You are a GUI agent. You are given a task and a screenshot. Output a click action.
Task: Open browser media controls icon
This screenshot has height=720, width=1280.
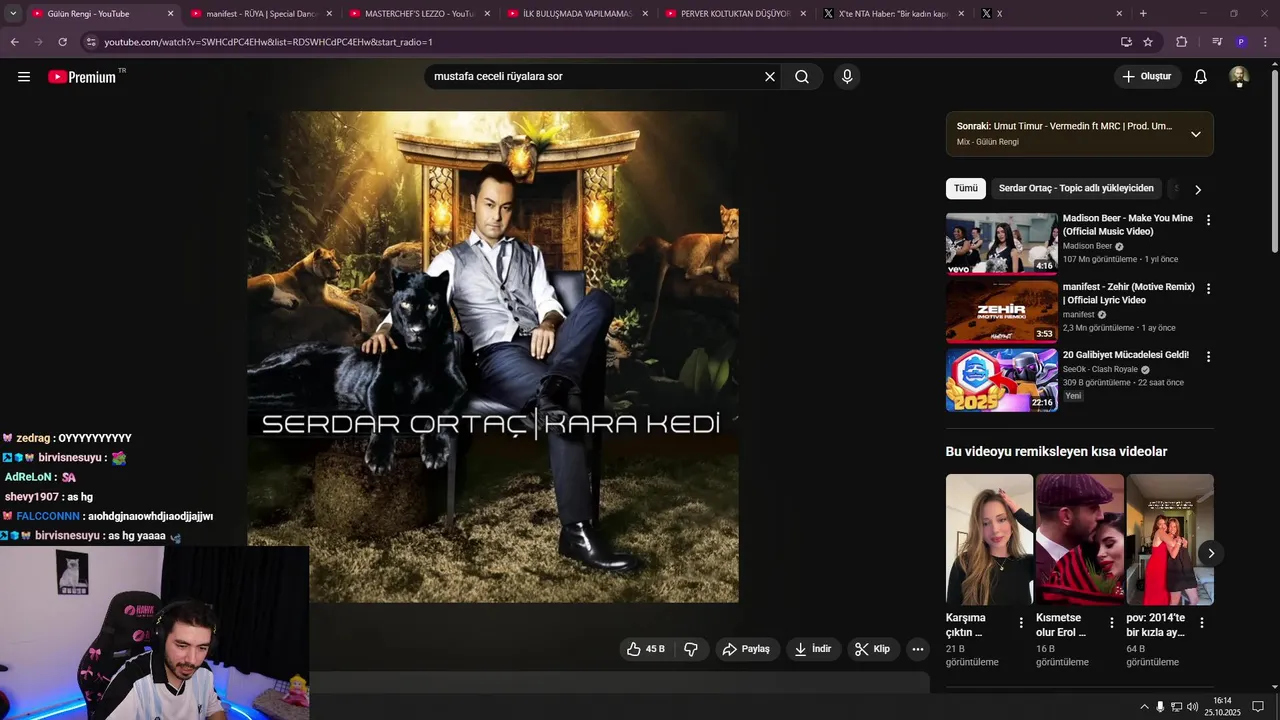(1217, 42)
